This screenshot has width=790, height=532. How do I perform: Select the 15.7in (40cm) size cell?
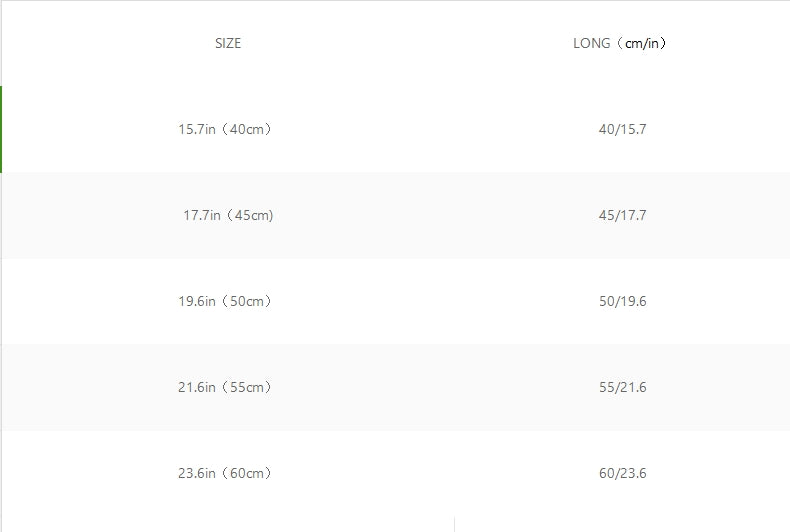click(x=225, y=129)
